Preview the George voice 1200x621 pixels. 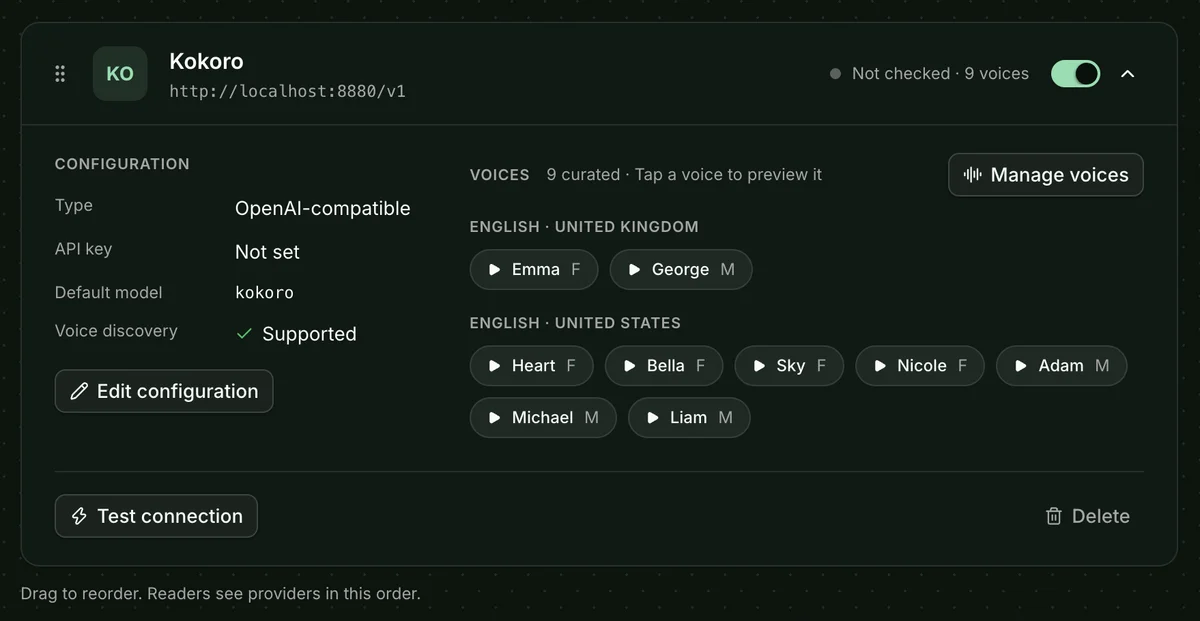tap(681, 270)
